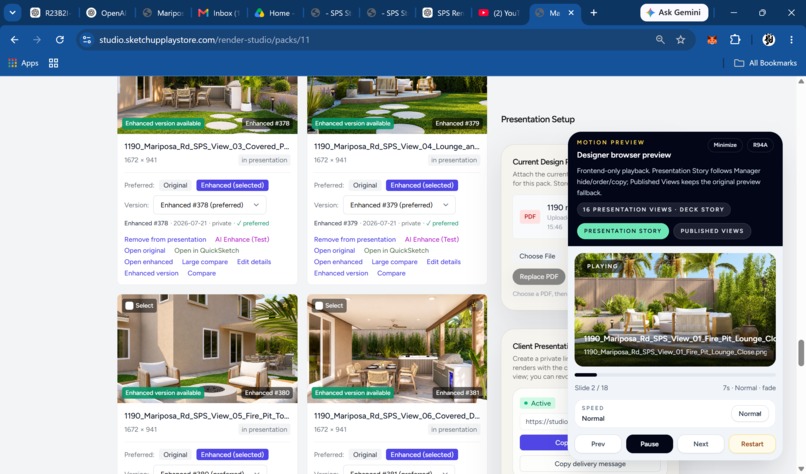The height and width of the screenshot is (474, 806).
Task: Switch to the OpenAI tab
Action: click(x=107, y=13)
